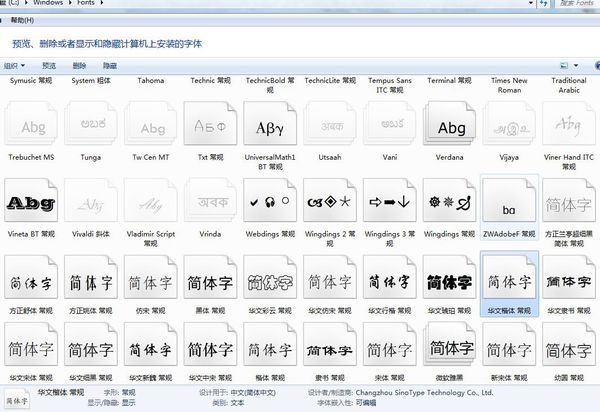Select the 方正舒体 font icon
This screenshot has height=412, width=600.
tap(31, 277)
